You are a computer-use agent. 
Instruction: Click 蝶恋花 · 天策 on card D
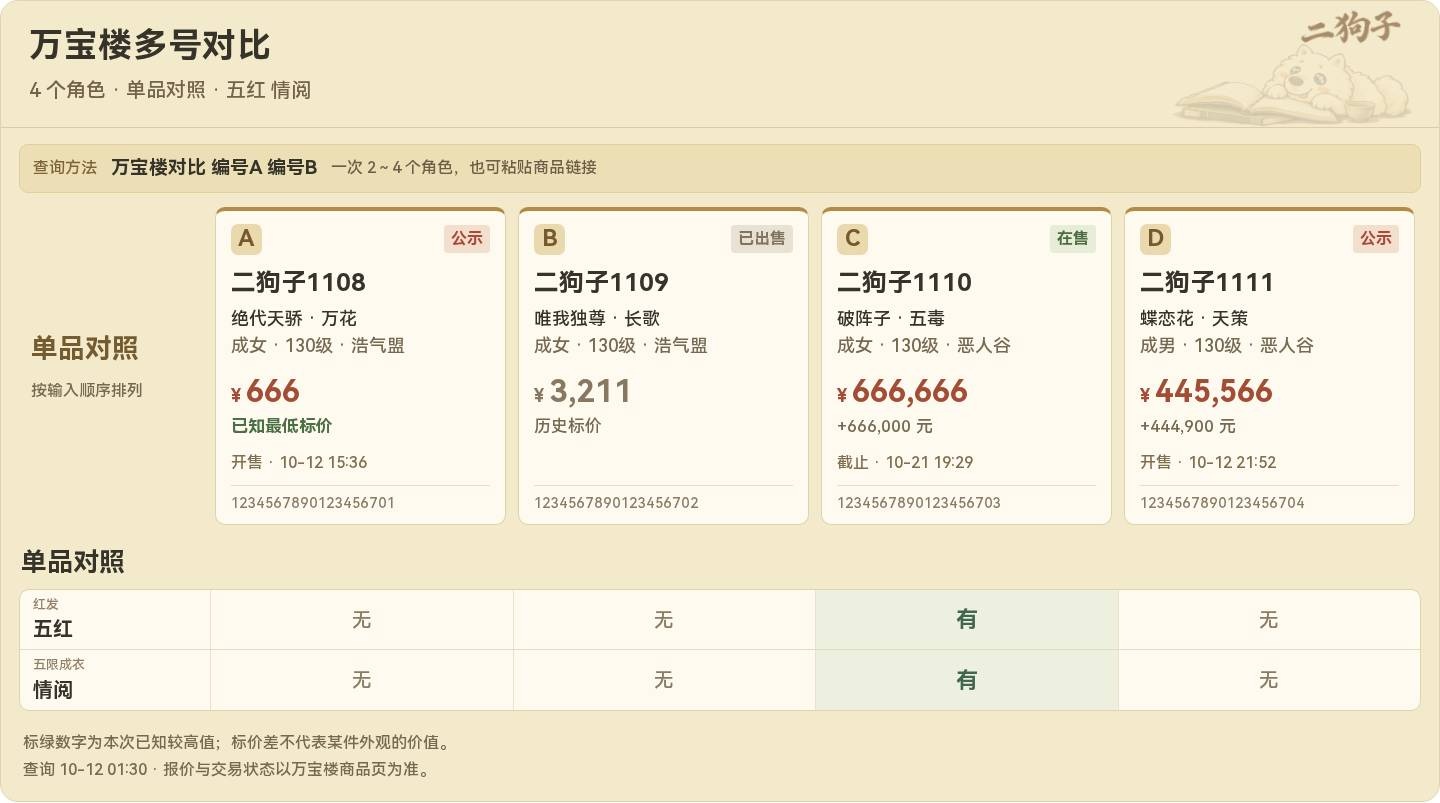tap(1194, 319)
